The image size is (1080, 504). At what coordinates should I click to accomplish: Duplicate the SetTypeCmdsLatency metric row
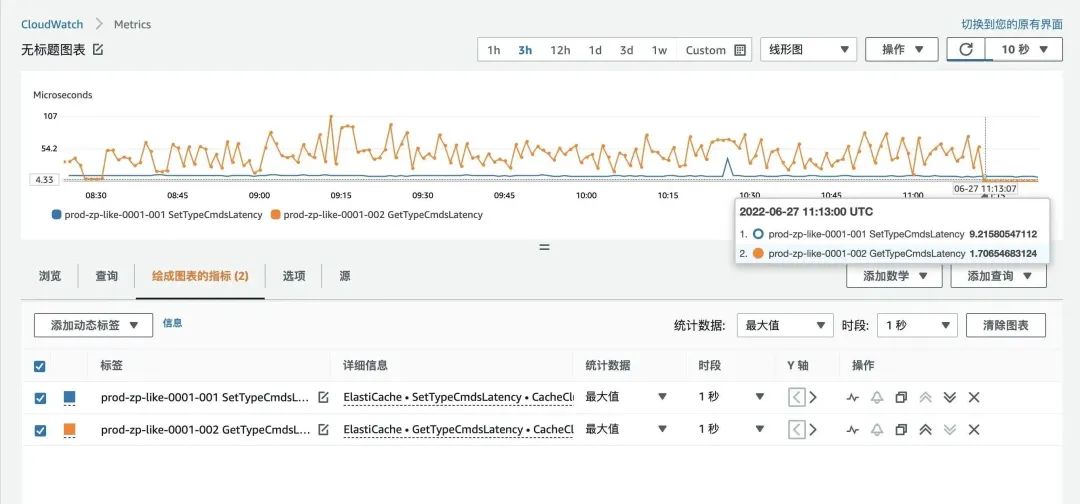[x=901, y=397]
